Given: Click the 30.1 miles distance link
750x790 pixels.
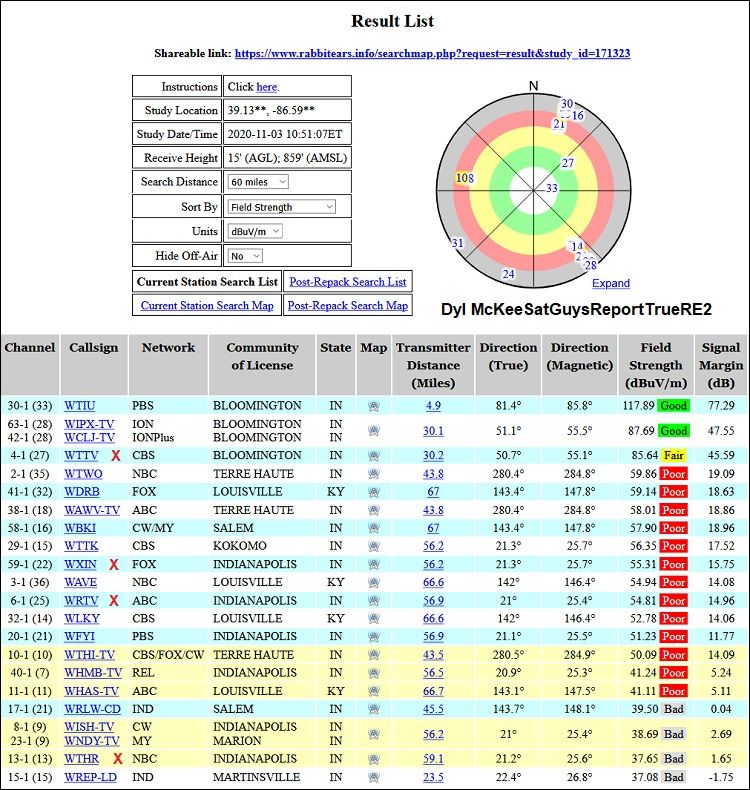Looking at the screenshot, I should pos(433,431).
